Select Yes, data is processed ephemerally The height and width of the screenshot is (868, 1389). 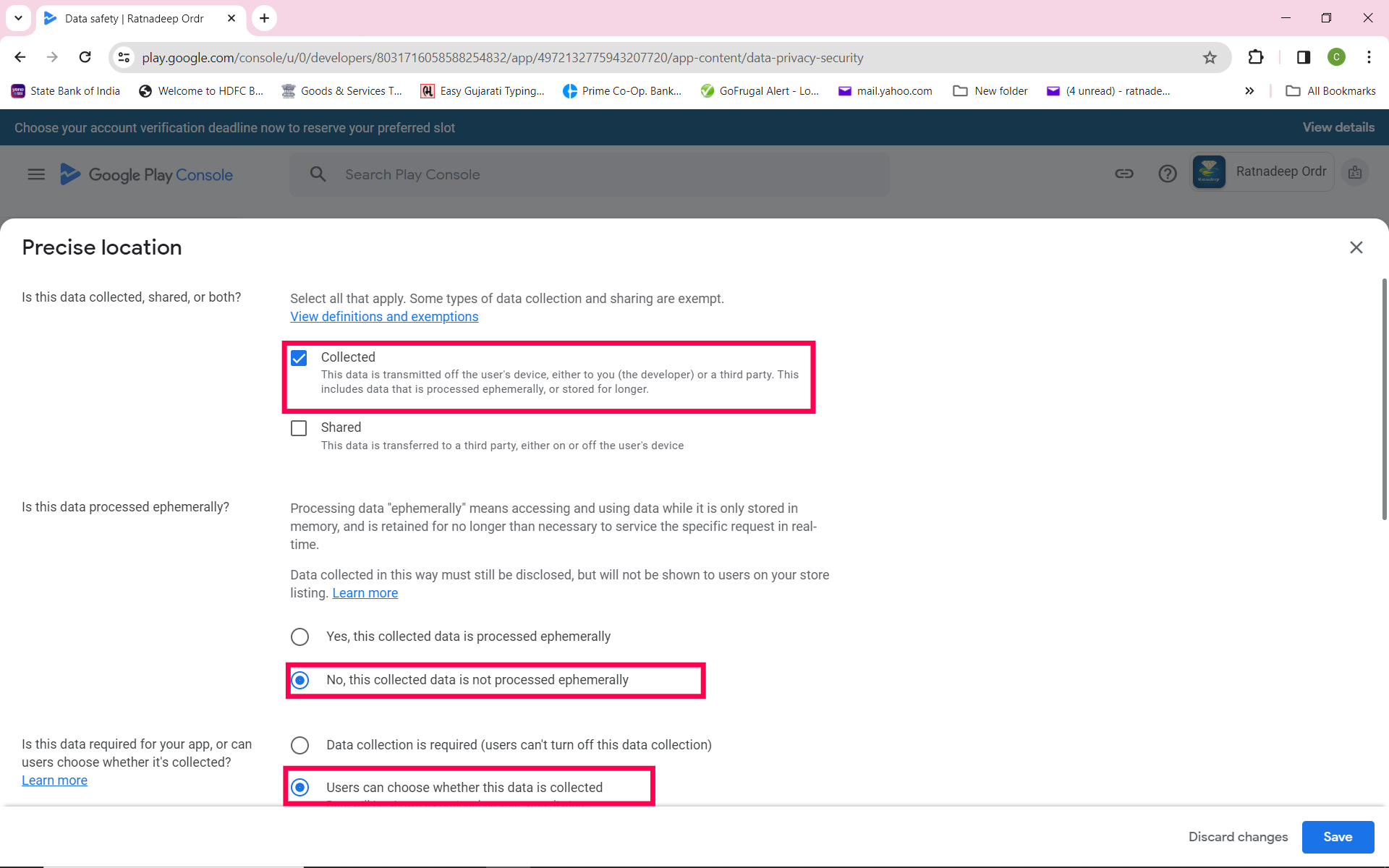click(x=300, y=637)
